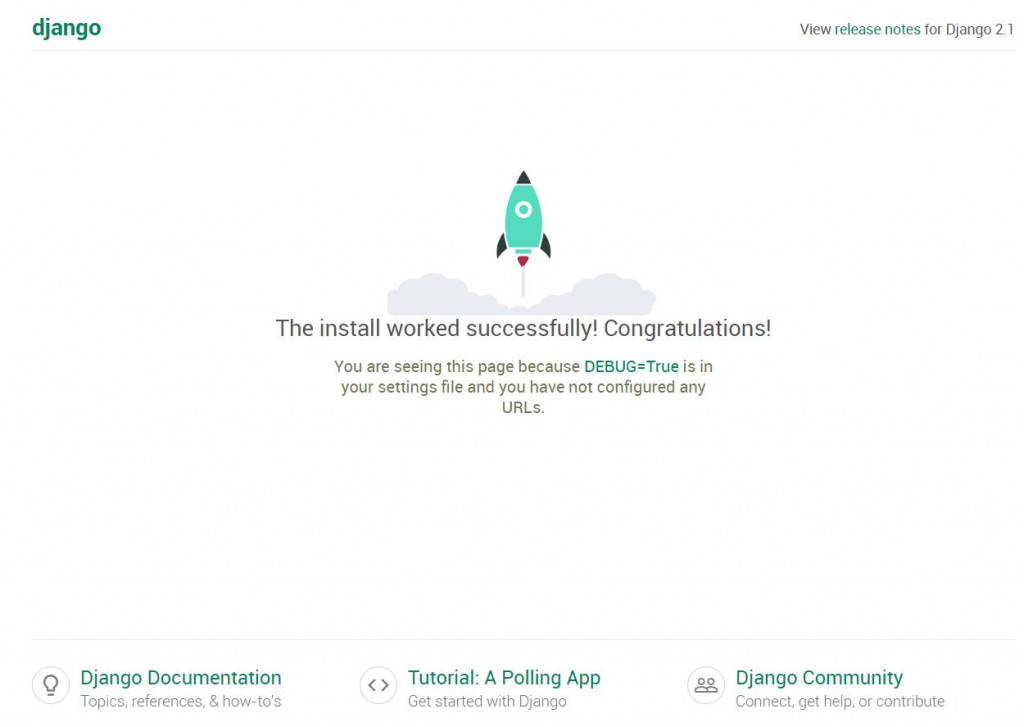This screenshot has height=727, width=1024.
Task: Open the Django Documentation link
Action: click(181, 677)
